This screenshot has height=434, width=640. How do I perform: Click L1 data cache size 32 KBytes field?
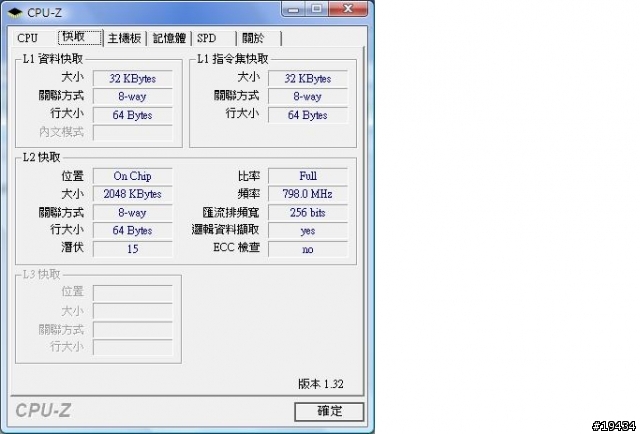(133, 78)
